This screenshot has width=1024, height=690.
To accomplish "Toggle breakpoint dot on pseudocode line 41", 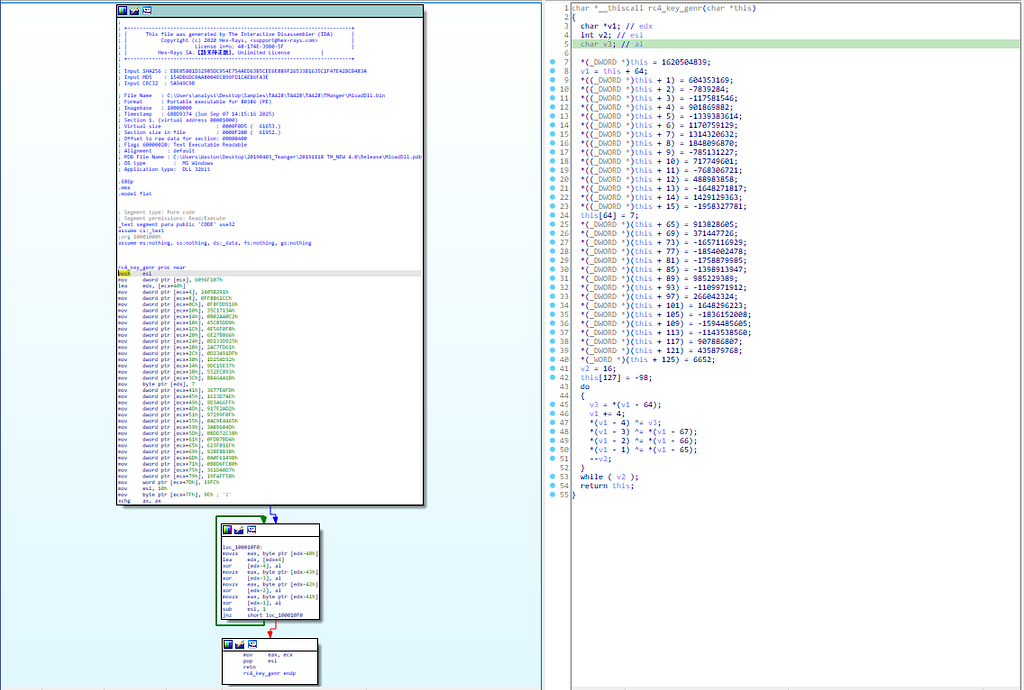I will [552, 368].
